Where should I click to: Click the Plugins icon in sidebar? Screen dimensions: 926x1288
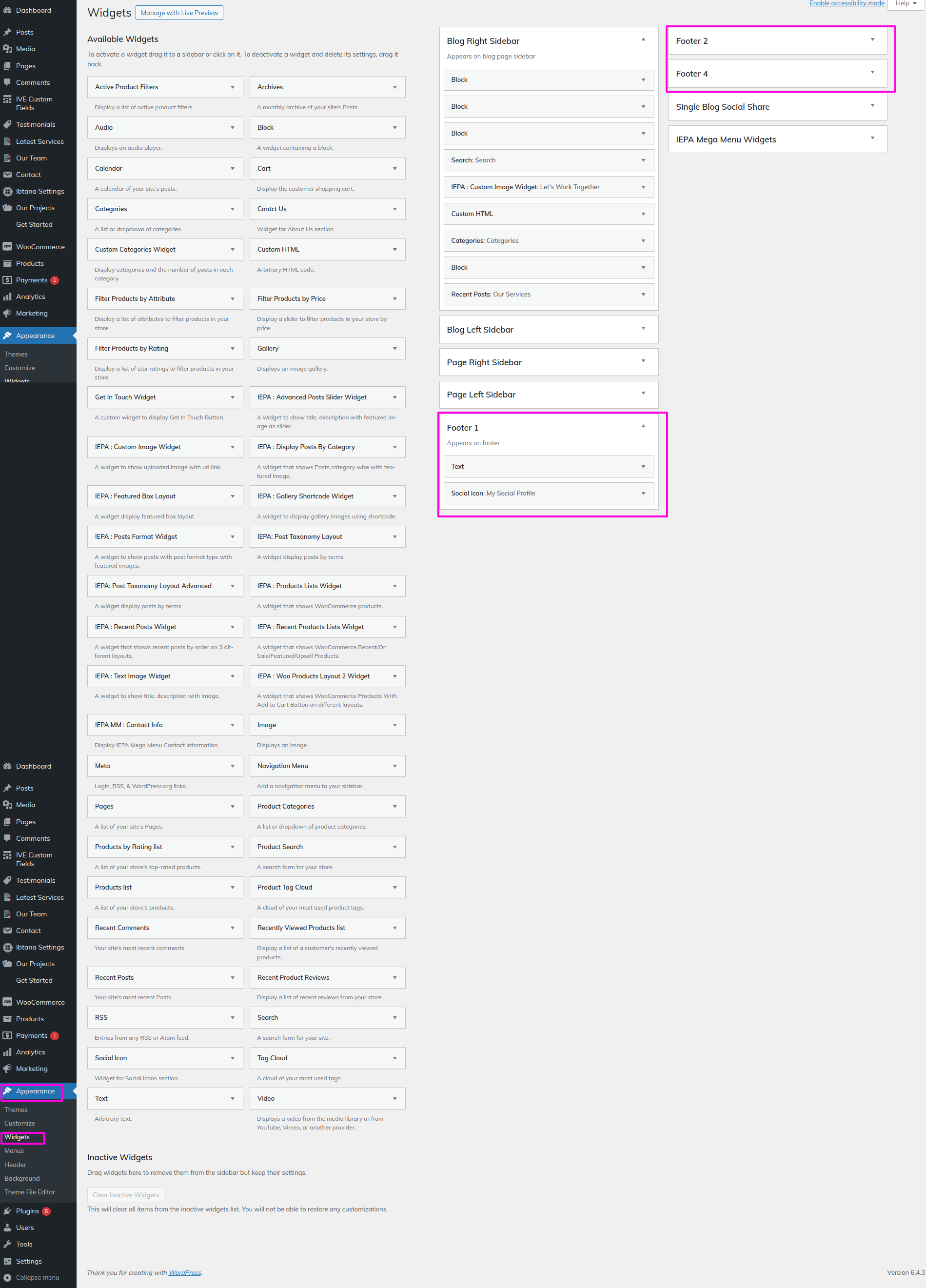[7, 1211]
